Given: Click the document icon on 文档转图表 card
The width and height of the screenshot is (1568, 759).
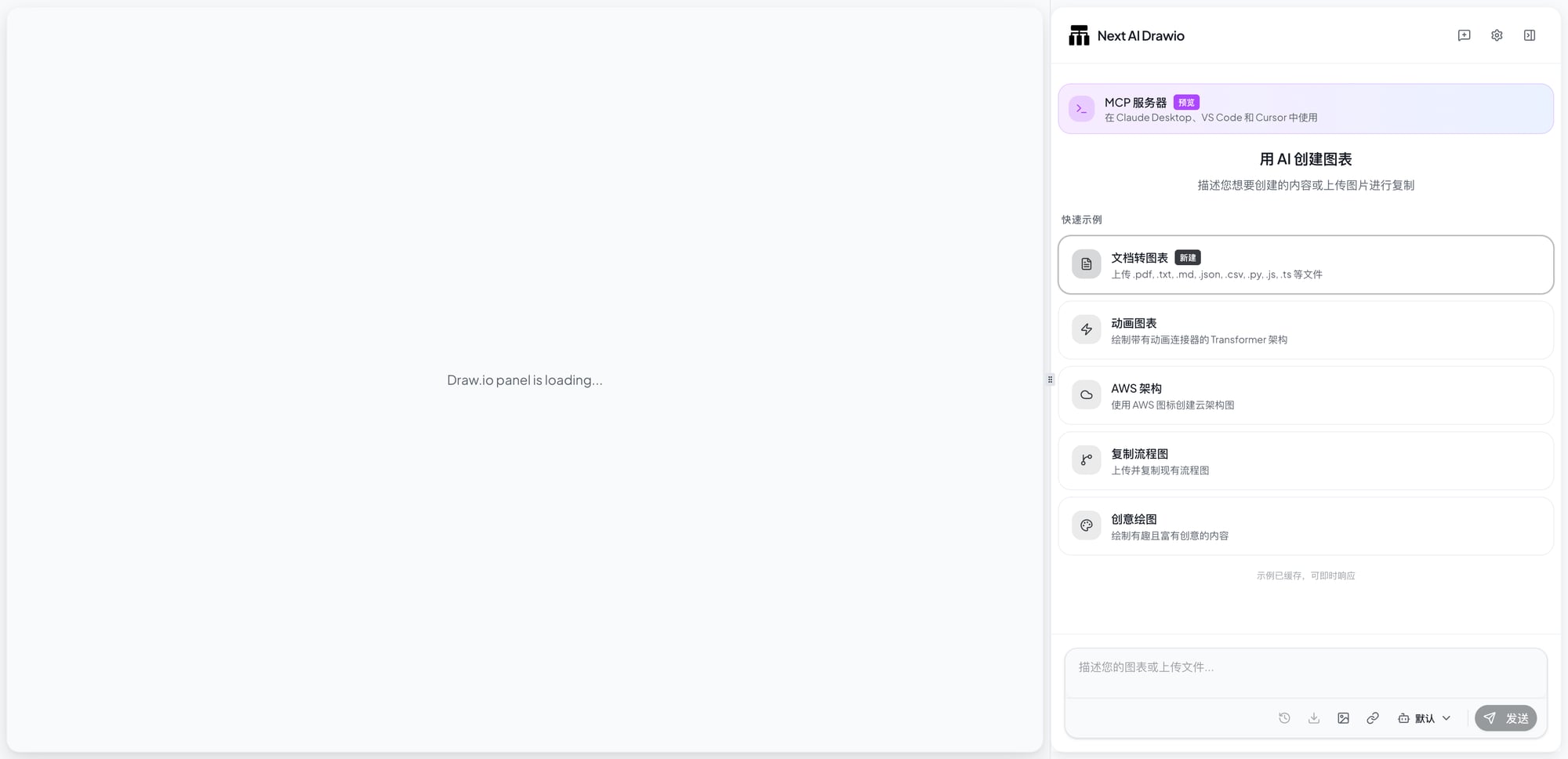Looking at the screenshot, I should (x=1086, y=263).
